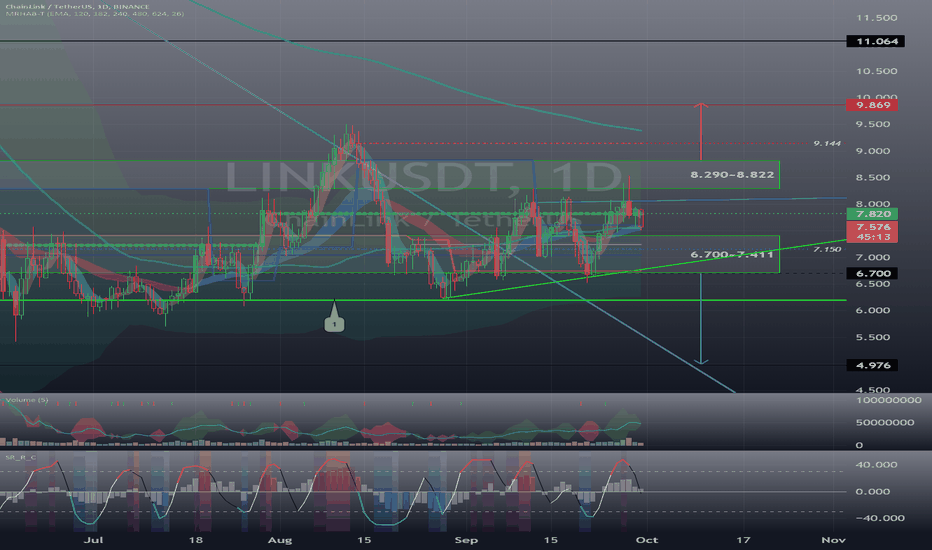Click the green 7.820 price label
This screenshot has height=550, width=932.
(872, 214)
